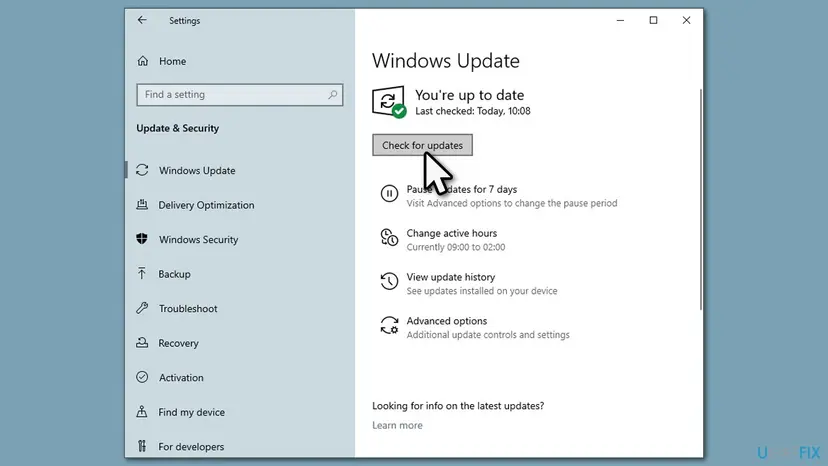This screenshot has height=466, width=828.
Task: Go back with the Settings back arrow
Action: (142, 20)
